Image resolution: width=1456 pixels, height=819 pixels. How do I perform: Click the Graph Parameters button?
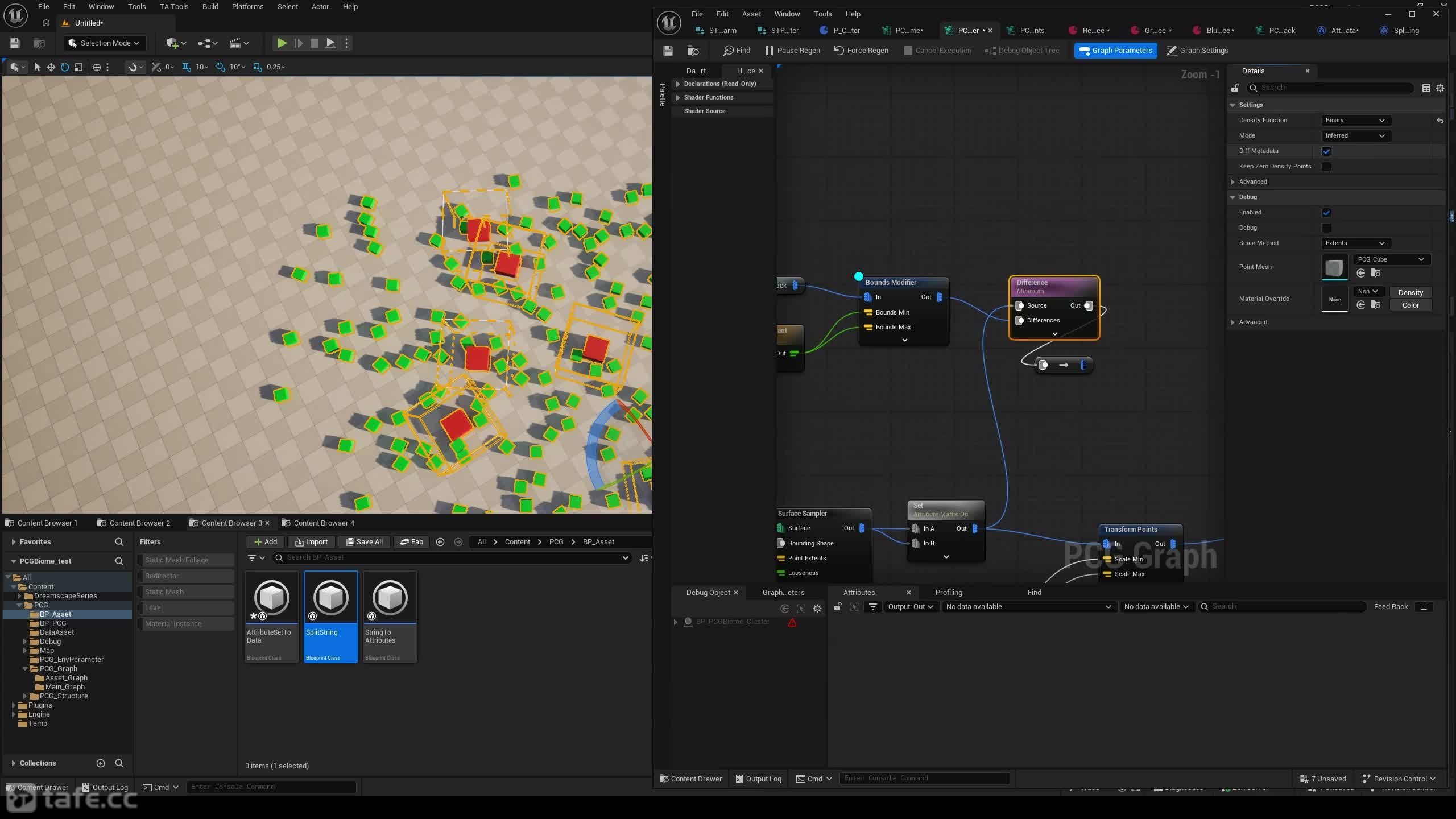(x=1116, y=51)
